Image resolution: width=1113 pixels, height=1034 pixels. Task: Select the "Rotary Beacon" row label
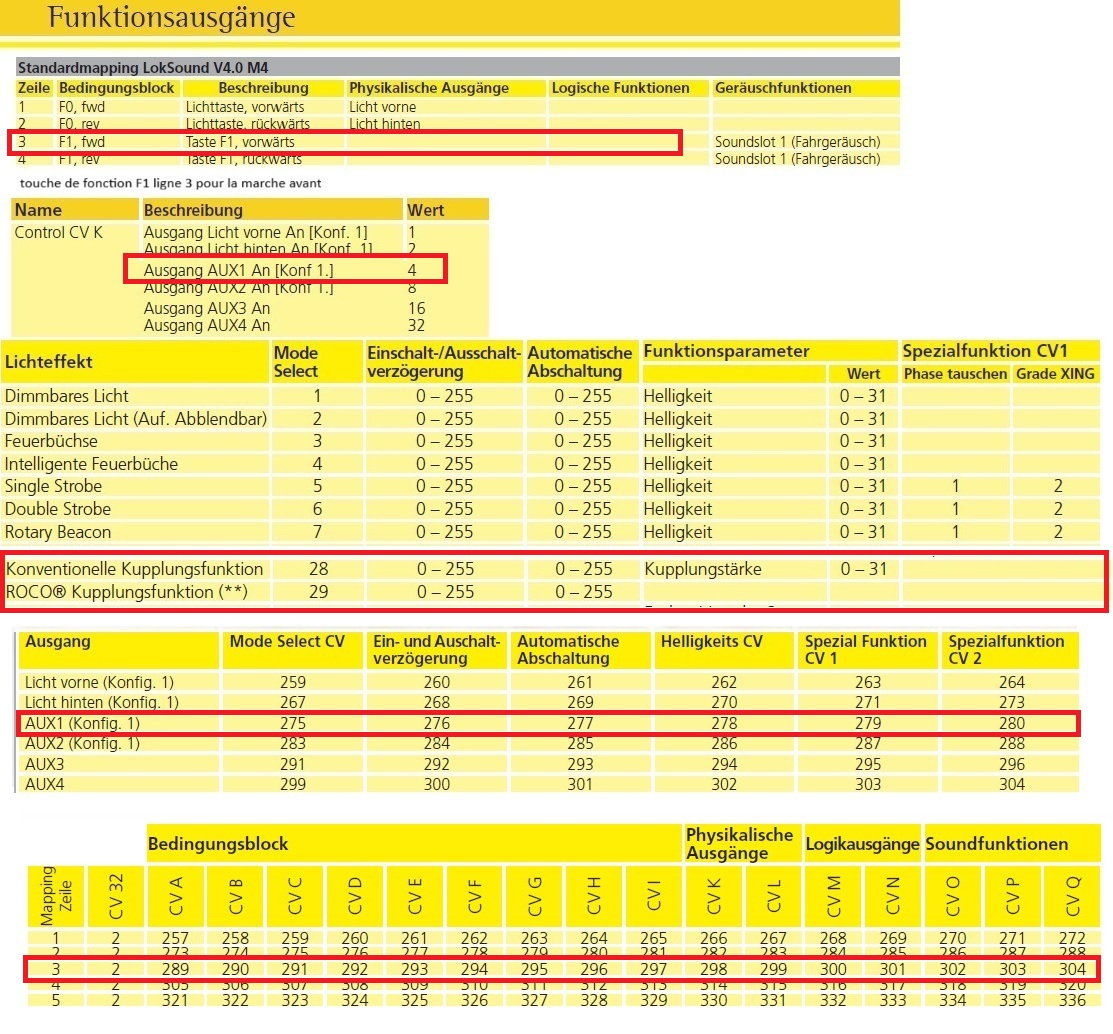coord(57,532)
